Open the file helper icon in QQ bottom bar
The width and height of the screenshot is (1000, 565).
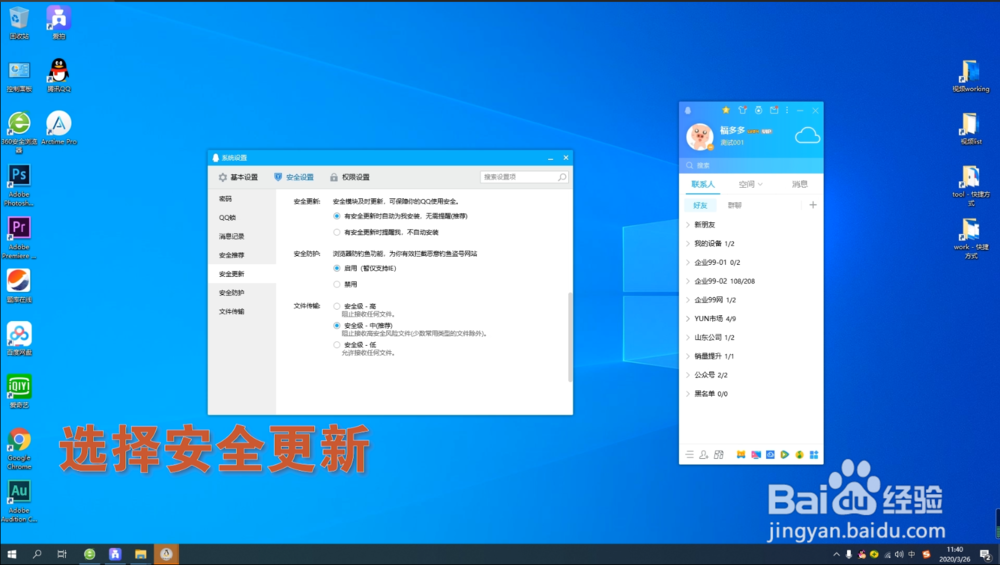[719, 455]
